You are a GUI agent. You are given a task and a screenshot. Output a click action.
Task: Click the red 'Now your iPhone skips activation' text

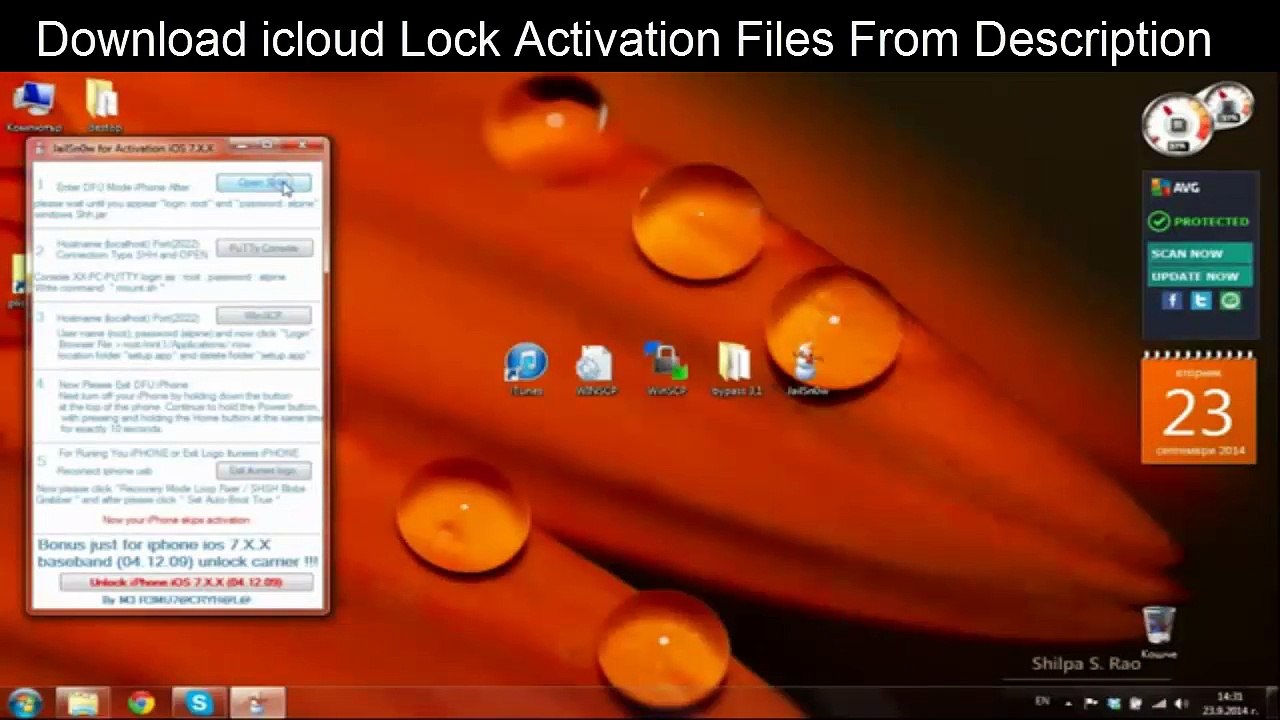tap(176, 520)
